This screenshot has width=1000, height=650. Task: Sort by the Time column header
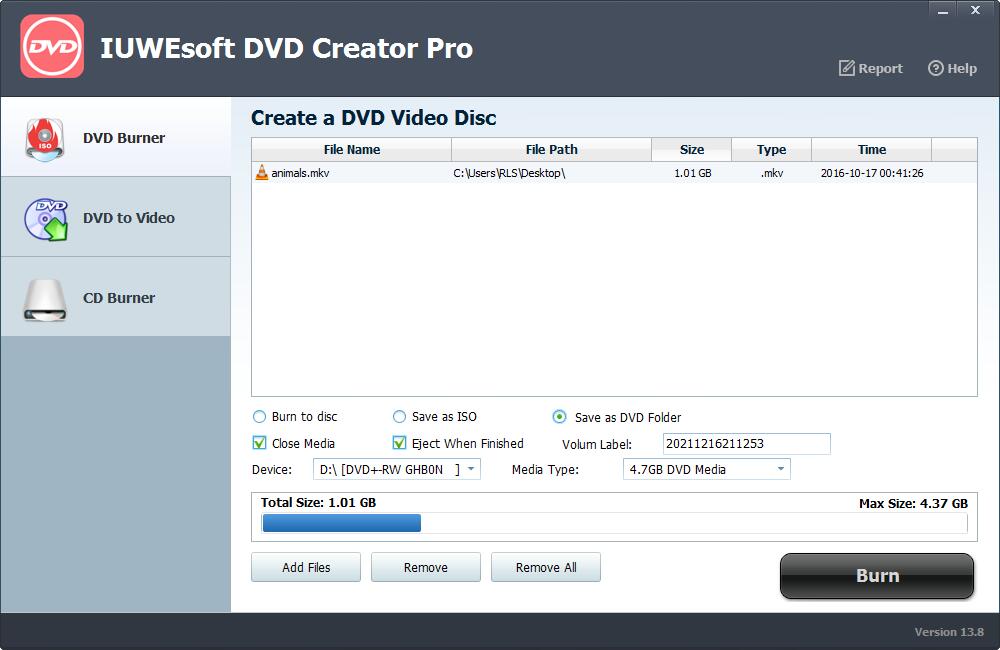click(872, 149)
